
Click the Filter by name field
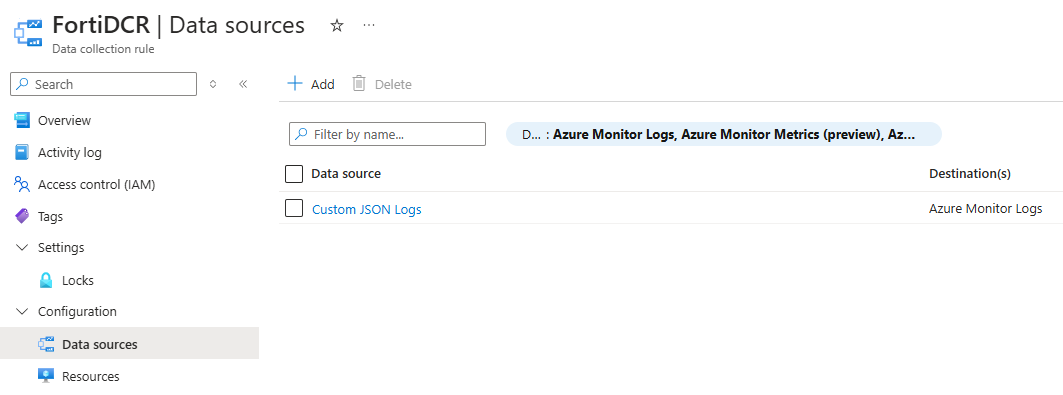pyautogui.click(x=388, y=134)
